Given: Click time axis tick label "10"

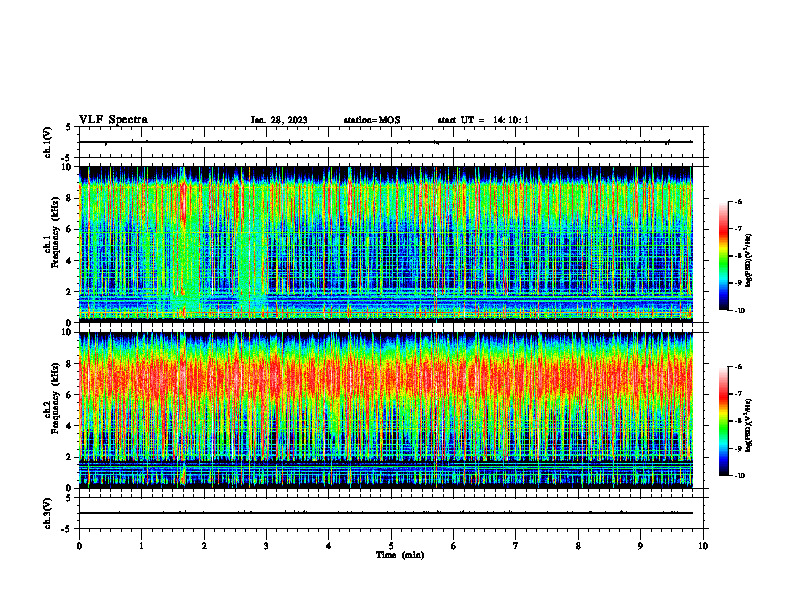Looking at the screenshot, I should [x=703, y=546].
